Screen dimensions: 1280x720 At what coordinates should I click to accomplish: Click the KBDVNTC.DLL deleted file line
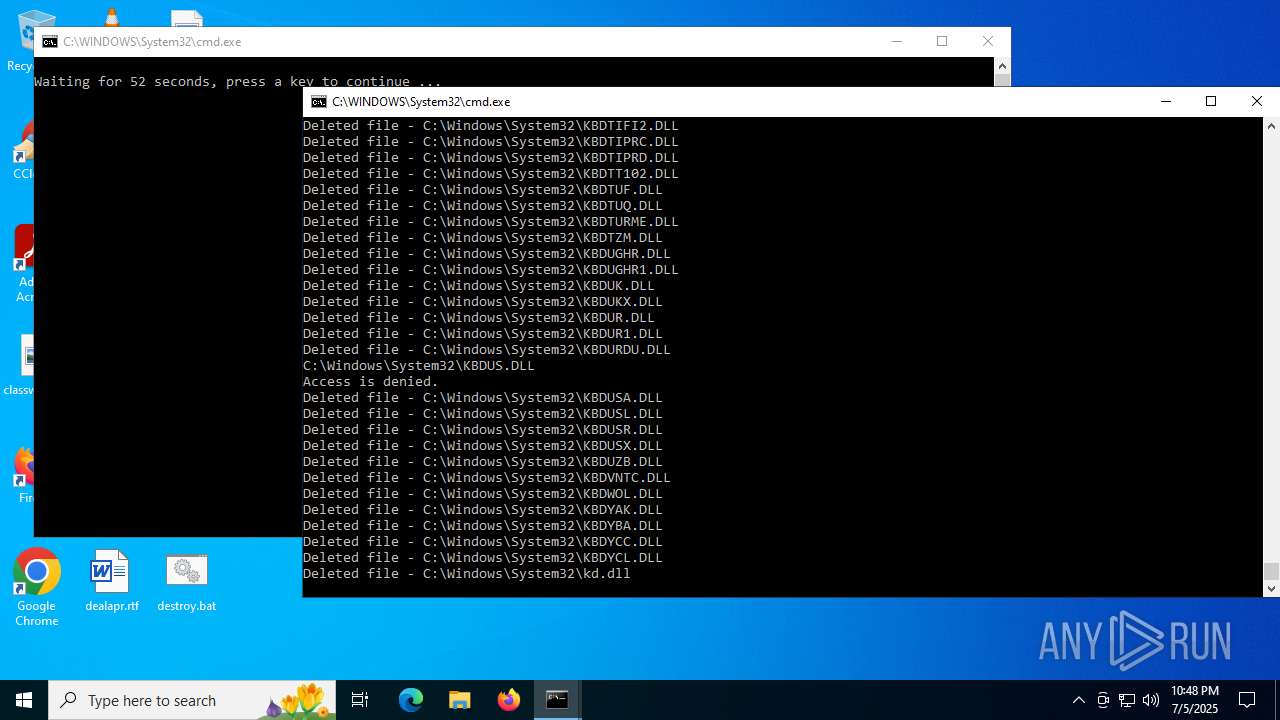tap(487, 478)
